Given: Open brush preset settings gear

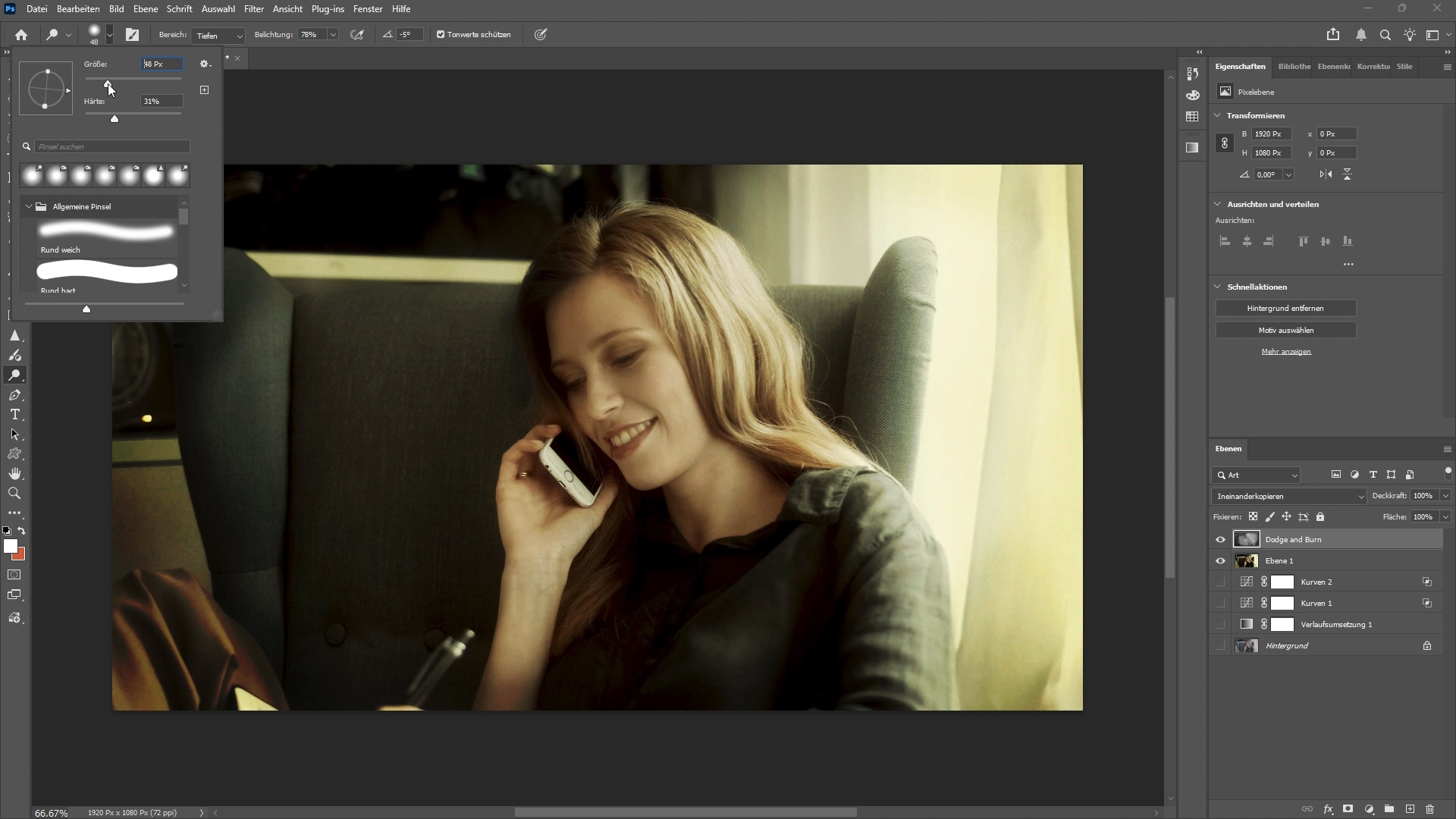Looking at the screenshot, I should (x=204, y=64).
